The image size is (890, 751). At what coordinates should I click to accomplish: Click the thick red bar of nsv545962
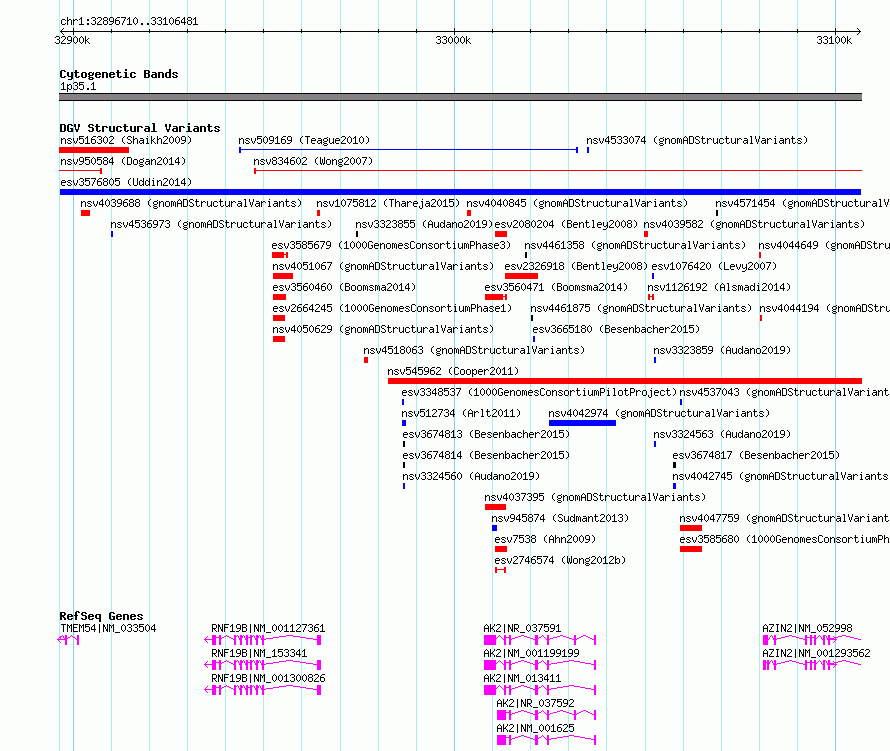(625, 381)
